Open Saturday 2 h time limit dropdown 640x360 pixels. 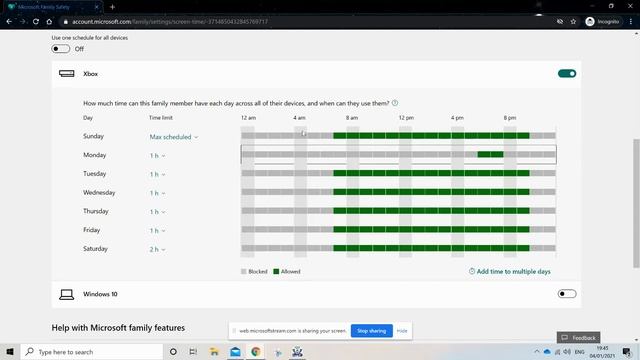157,249
